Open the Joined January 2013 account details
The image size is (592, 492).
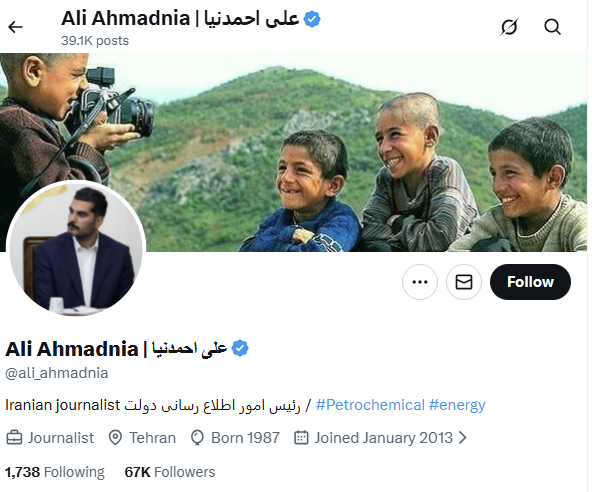tap(384, 438)
